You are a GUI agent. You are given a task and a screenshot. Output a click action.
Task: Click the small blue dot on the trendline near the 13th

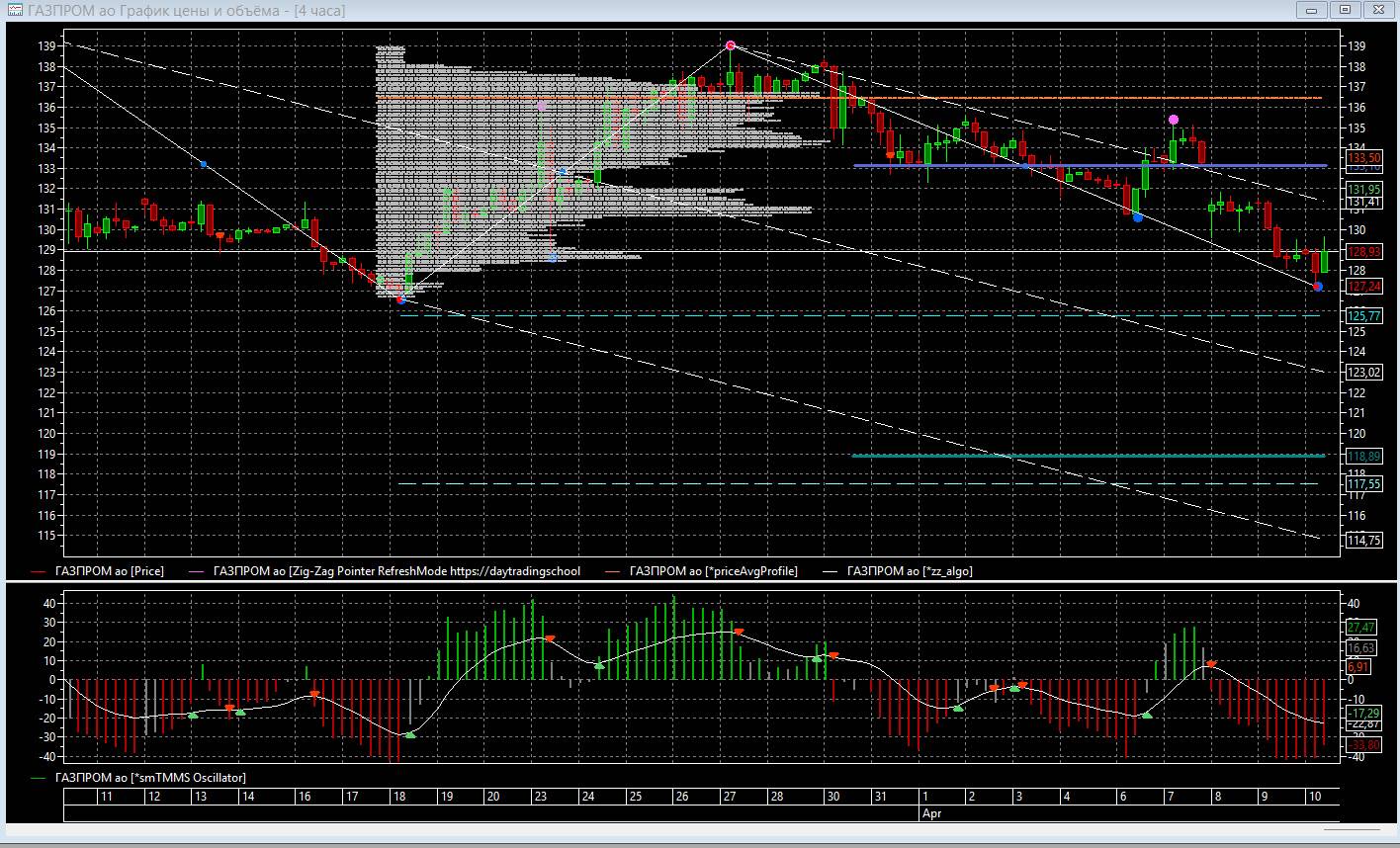203,164
